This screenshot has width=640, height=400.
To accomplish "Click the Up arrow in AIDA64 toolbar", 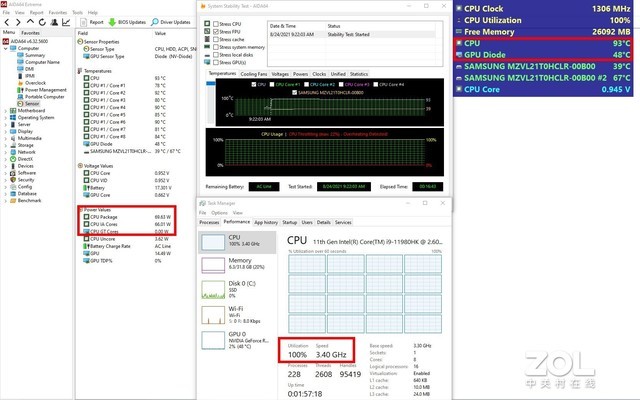I will tap(30, 22).
